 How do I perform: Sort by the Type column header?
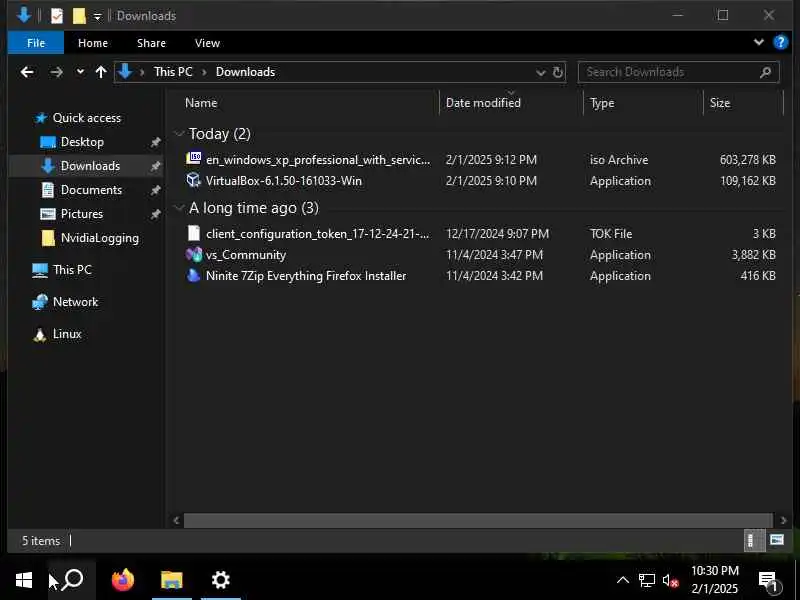pos(602,103)
